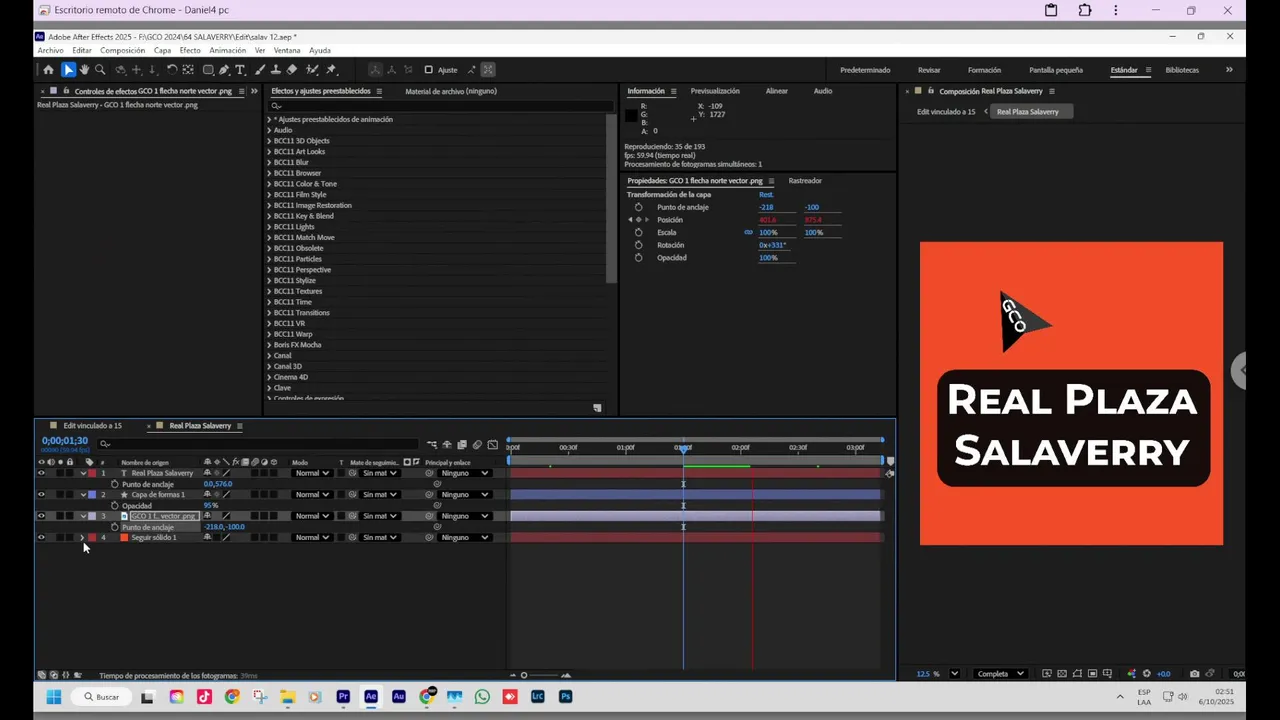Toggle the shy switch for layer 3

point(207,516)
